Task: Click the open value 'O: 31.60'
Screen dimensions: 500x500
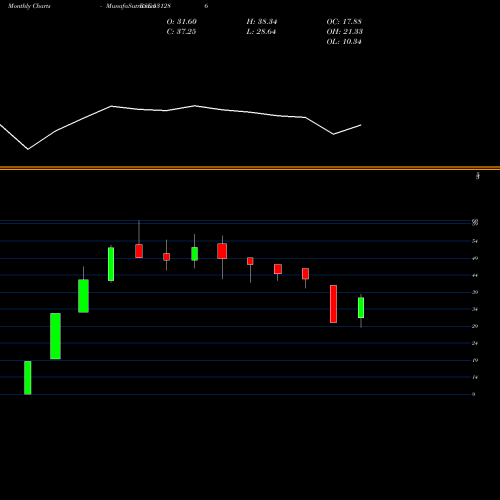Action: tap(182, 22)
